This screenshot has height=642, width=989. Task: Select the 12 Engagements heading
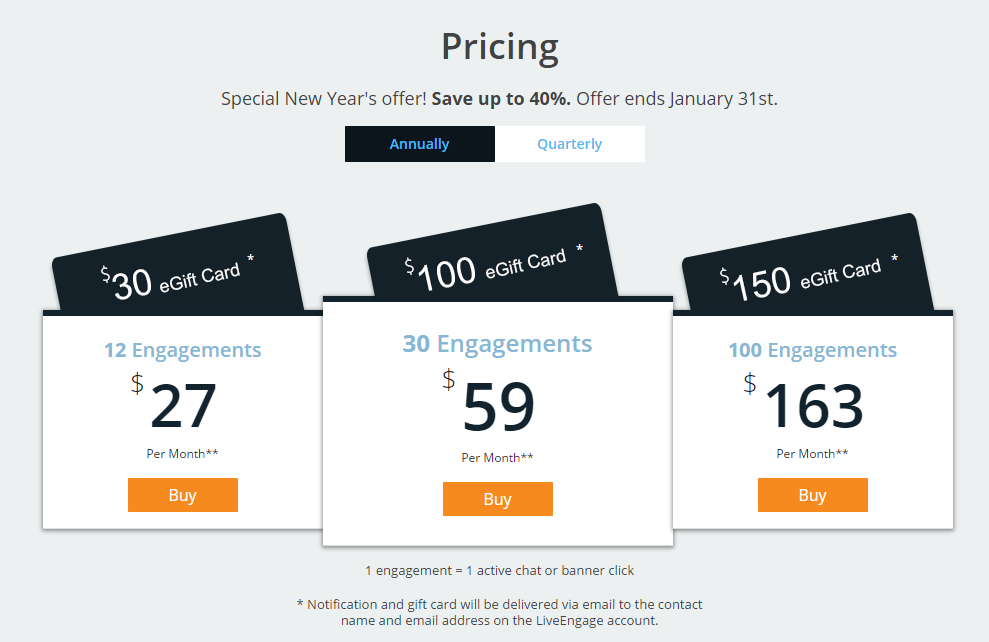click(182, 350)
